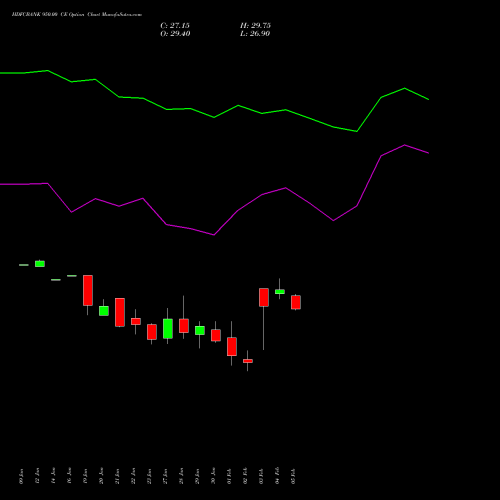500x500 pixels.
Task: Select the 09 Jan date label
Action: click(21, 476)
